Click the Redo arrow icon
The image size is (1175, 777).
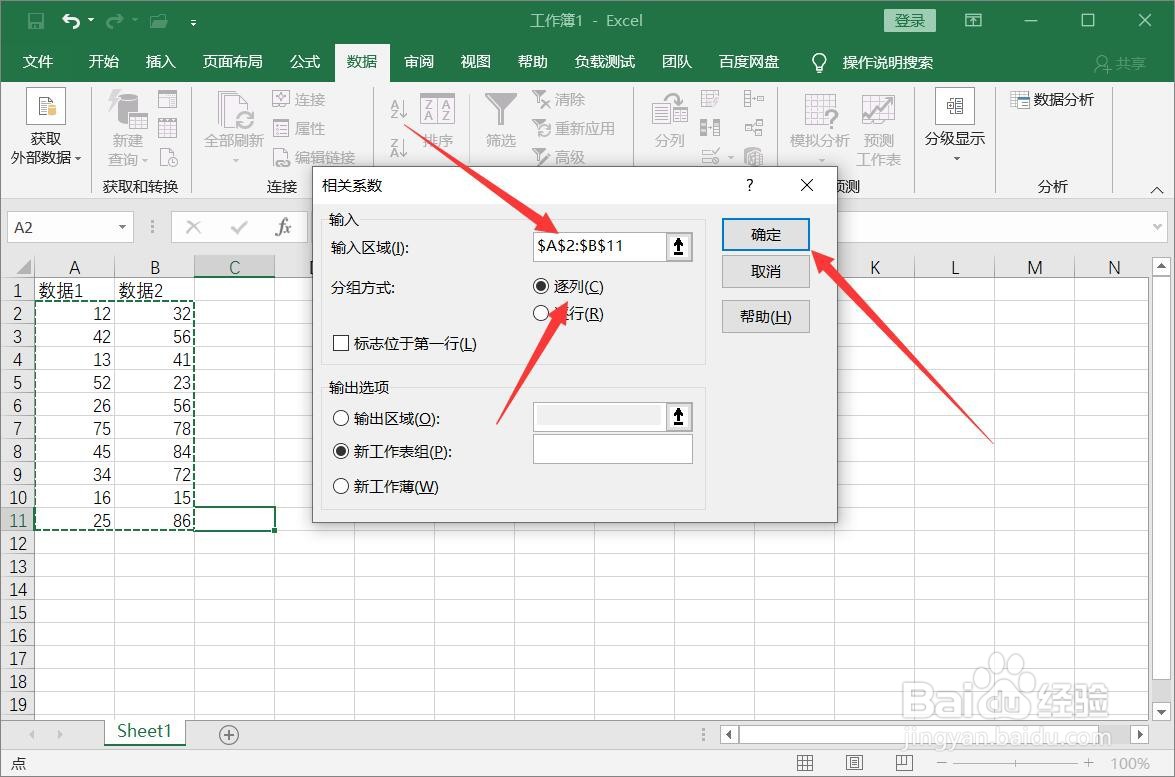click(x=115, y=21)
